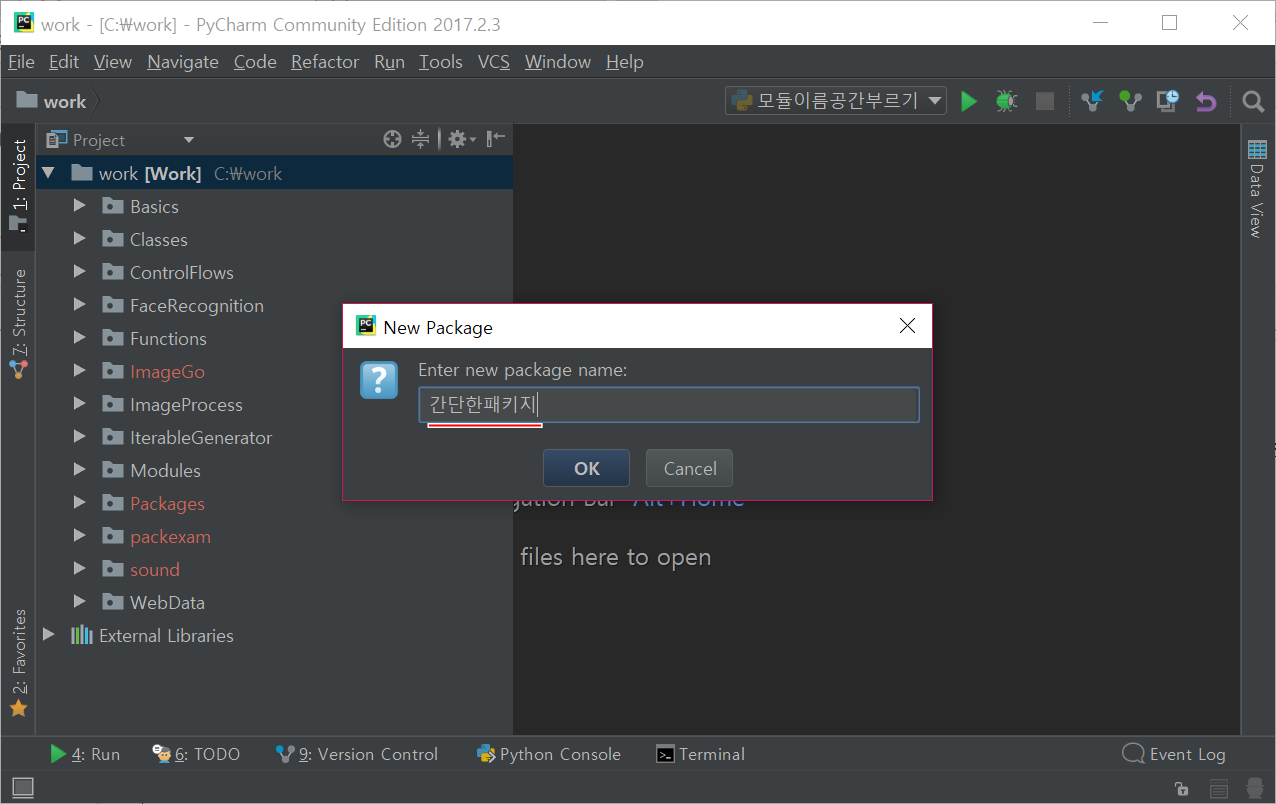The width and height of the screenshot is (1276, 804).
Task: Open Search Everywhere magnifier icon
Action: pos(1252,101)
